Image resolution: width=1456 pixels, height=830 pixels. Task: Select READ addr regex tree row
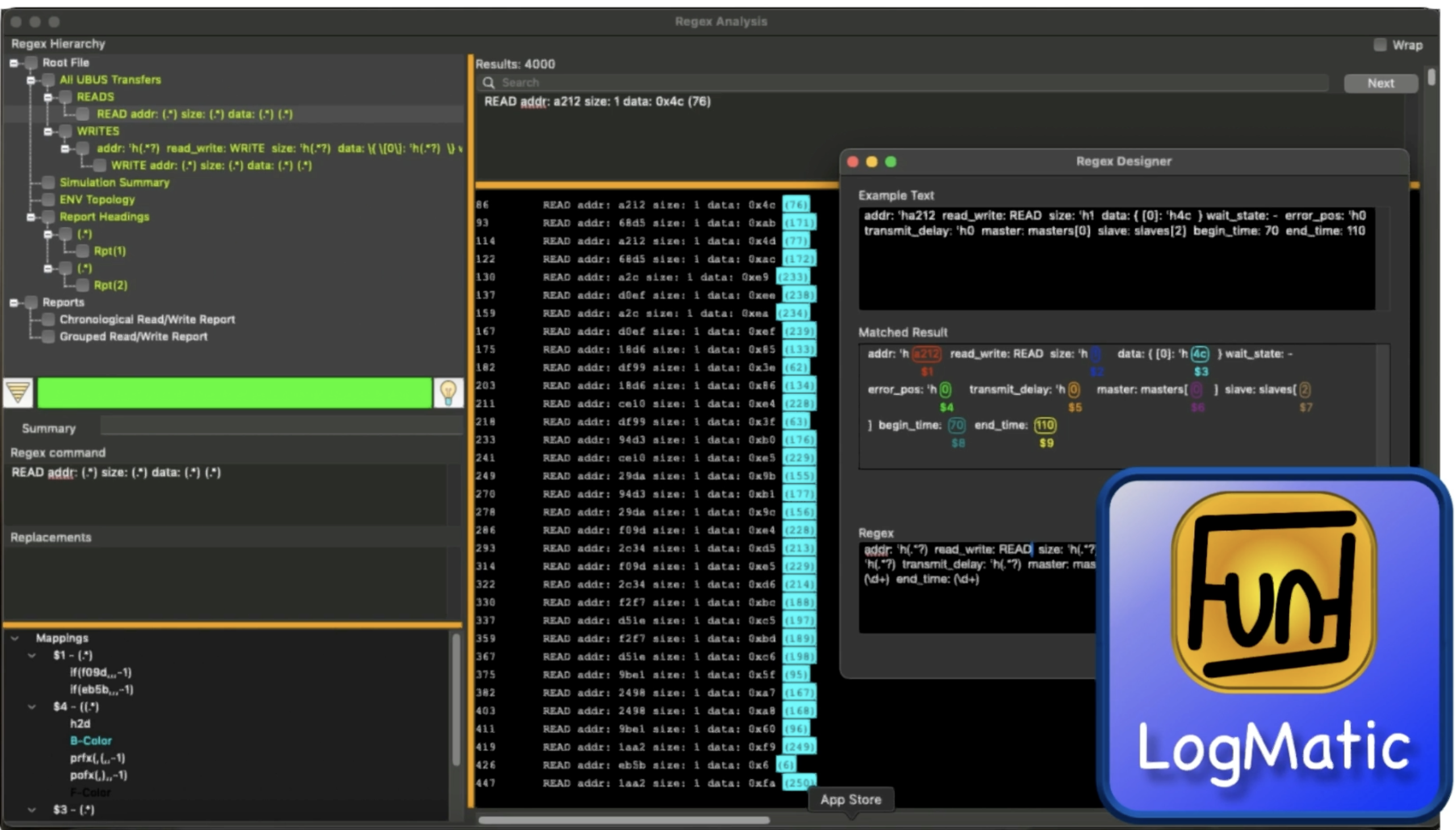click(x=194, y=114)
